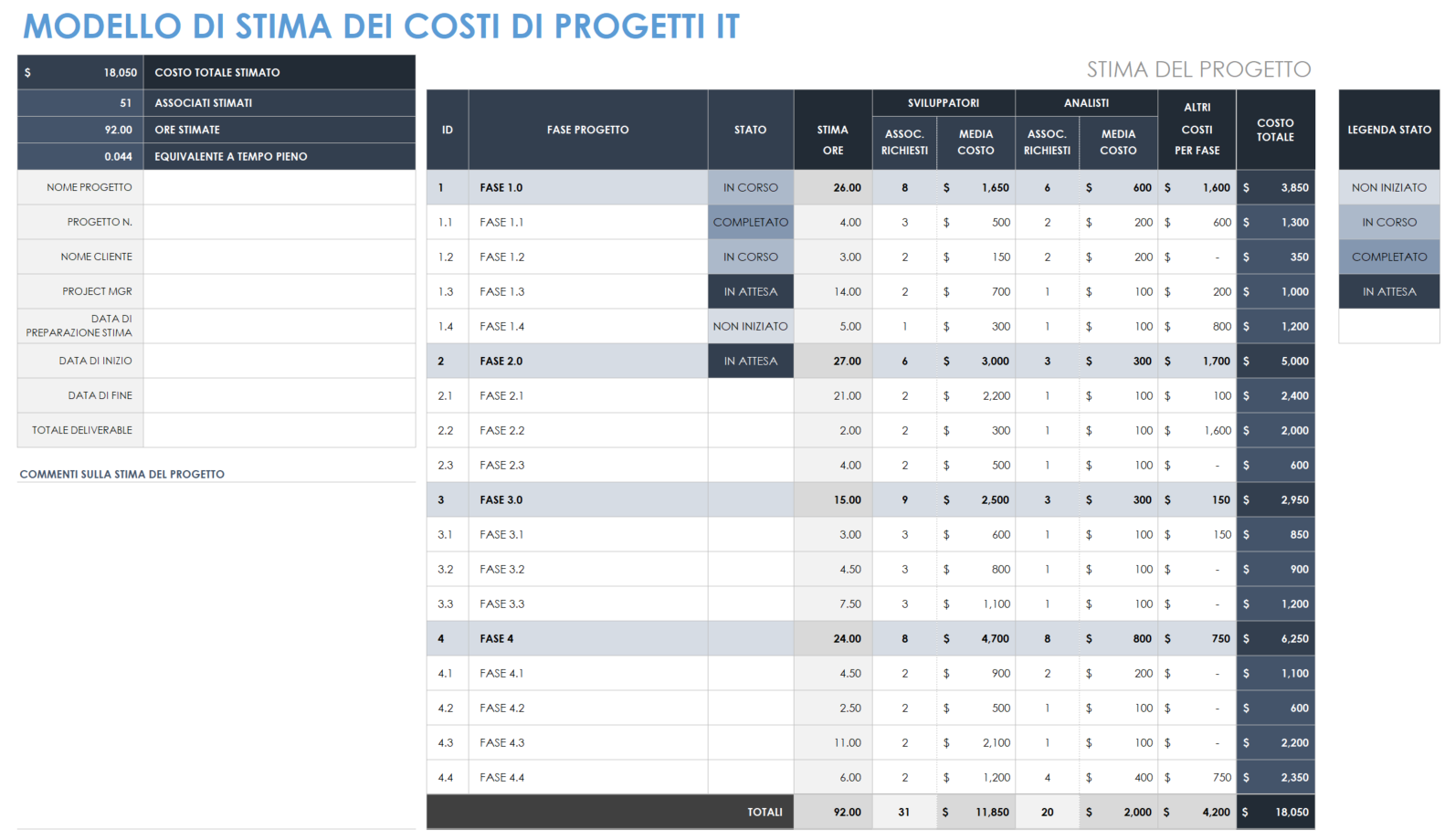This screenshot has width=1455, height=840.
Task: Click the DATA DI FINE value cell
Action: [x=279, y=395]
